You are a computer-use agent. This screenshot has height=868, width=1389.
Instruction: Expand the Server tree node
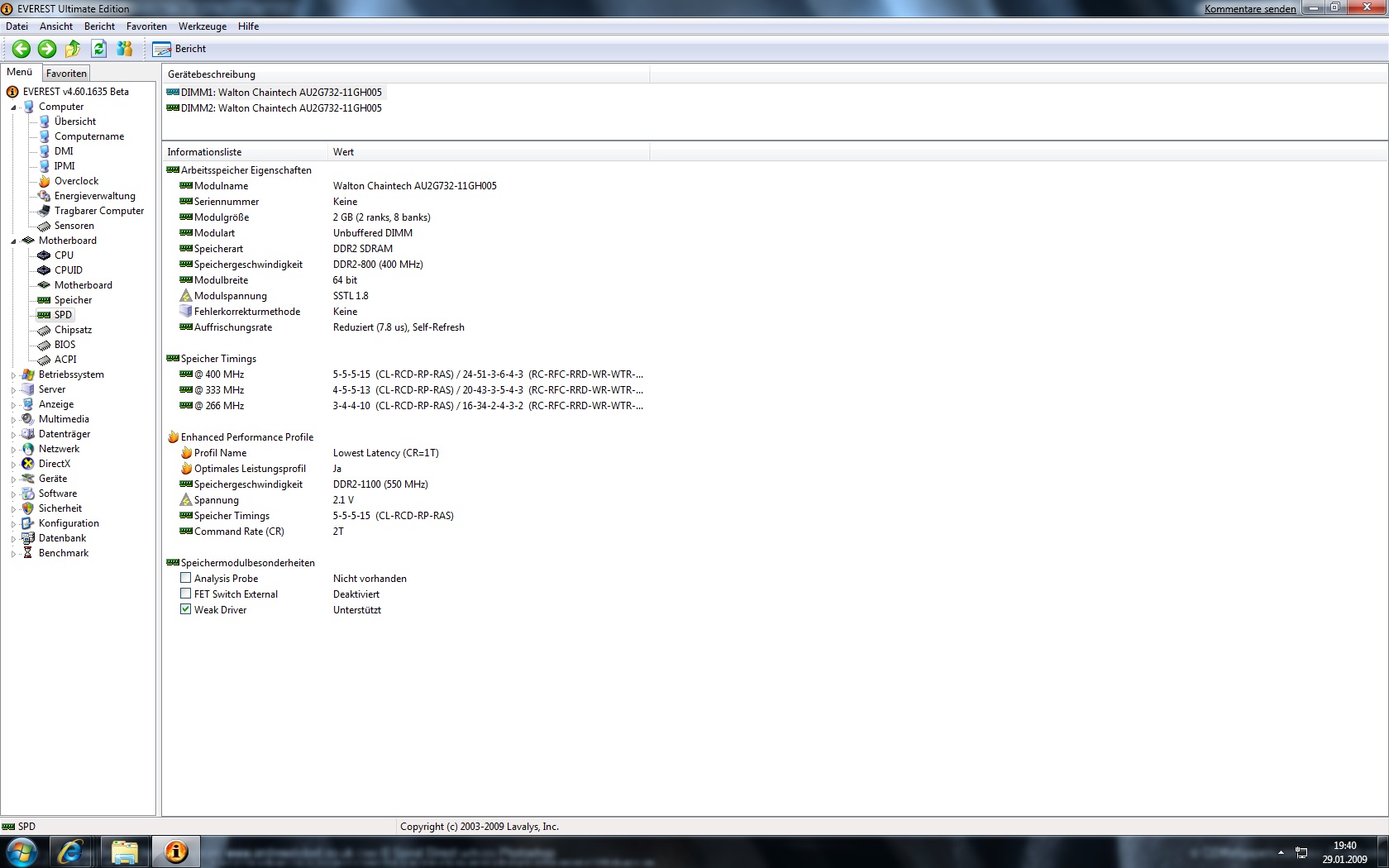[x=13, y=390]
